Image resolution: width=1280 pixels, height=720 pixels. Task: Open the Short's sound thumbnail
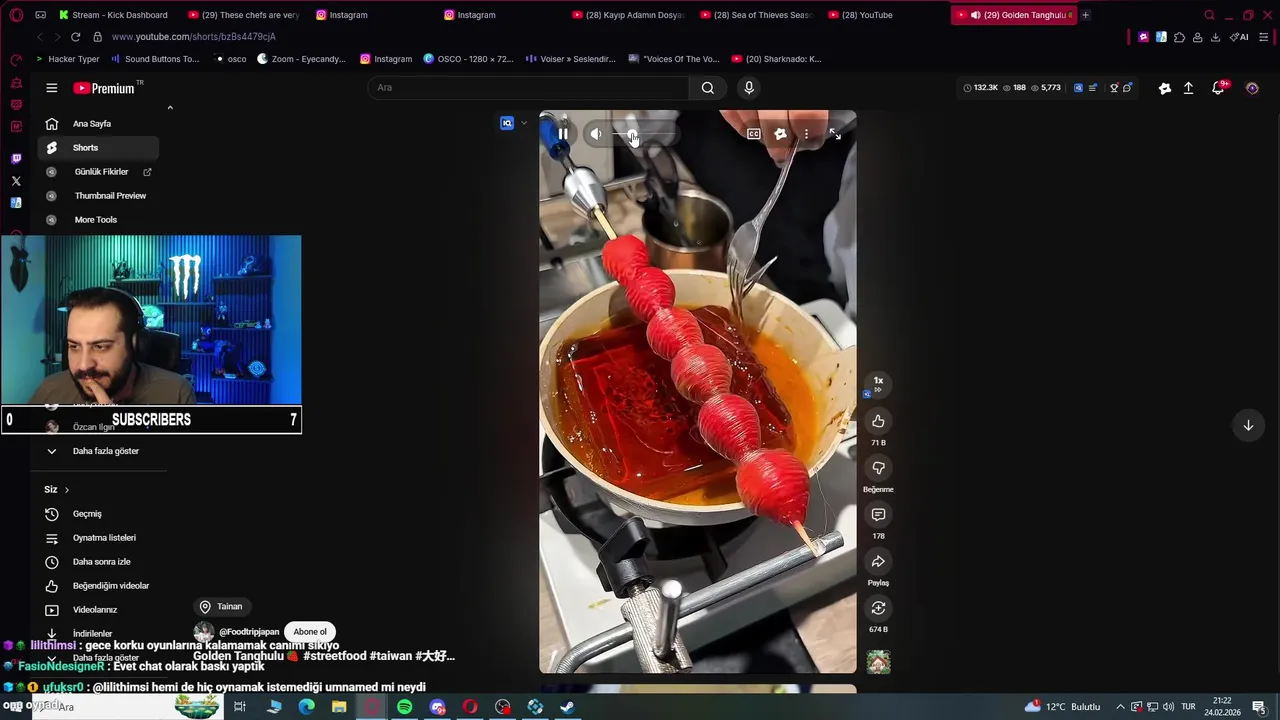[878, 662]
